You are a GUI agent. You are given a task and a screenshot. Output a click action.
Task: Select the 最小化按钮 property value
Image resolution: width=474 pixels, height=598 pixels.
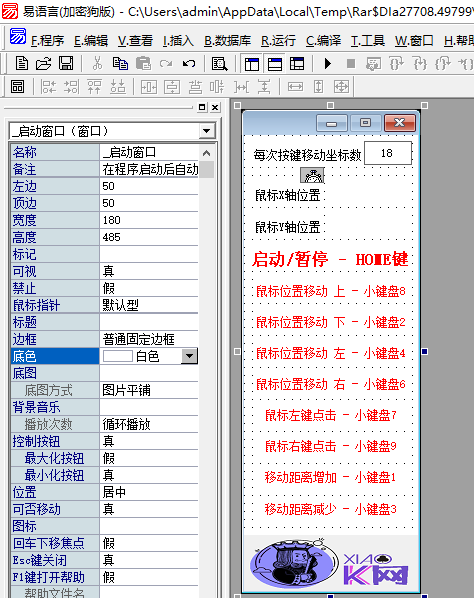149,475
